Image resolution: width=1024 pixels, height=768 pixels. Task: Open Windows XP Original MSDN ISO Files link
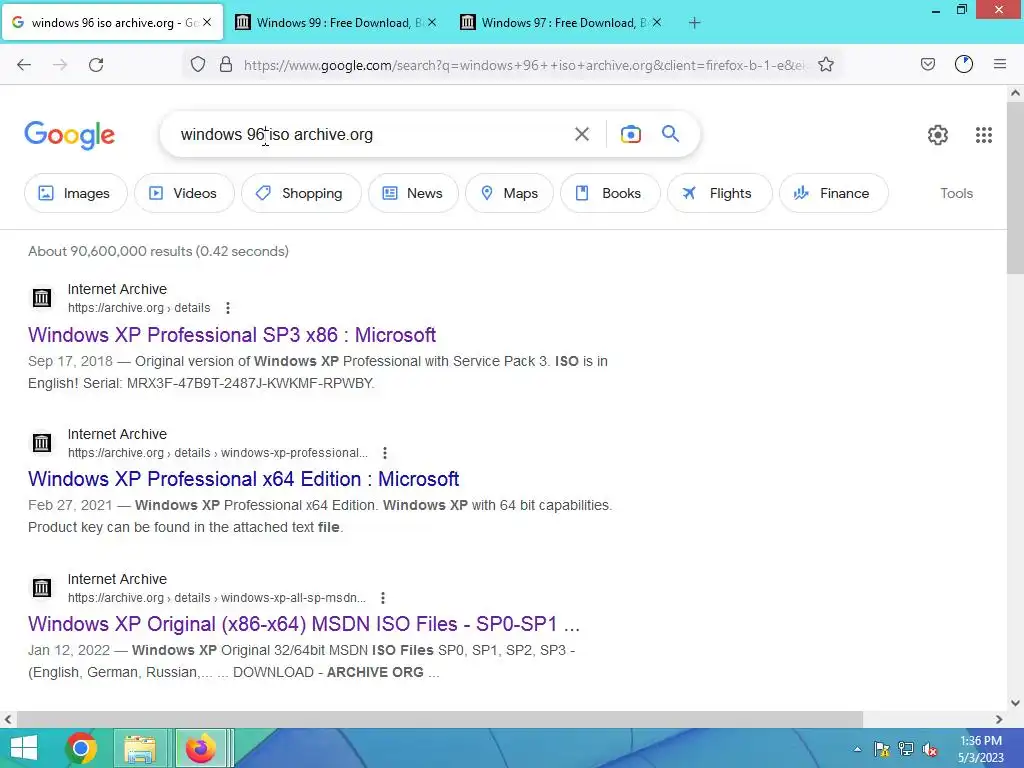coord(304,624)
